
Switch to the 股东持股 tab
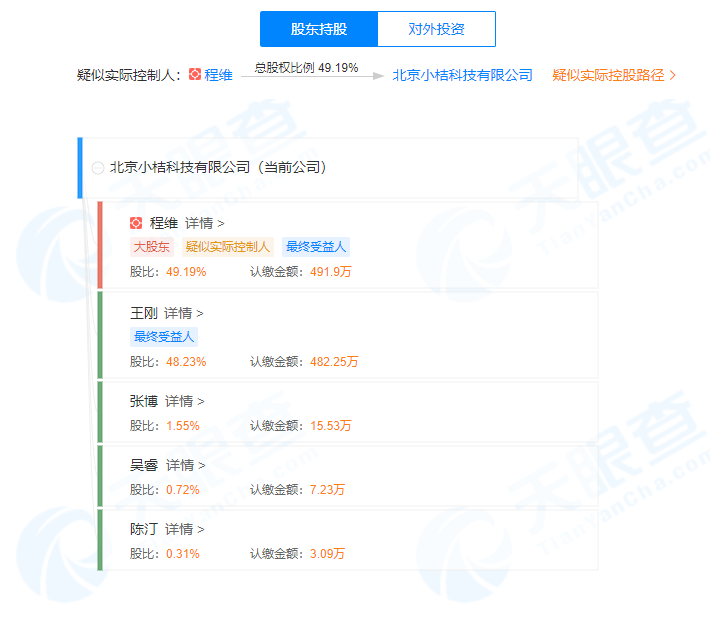(x=319, y=29)
